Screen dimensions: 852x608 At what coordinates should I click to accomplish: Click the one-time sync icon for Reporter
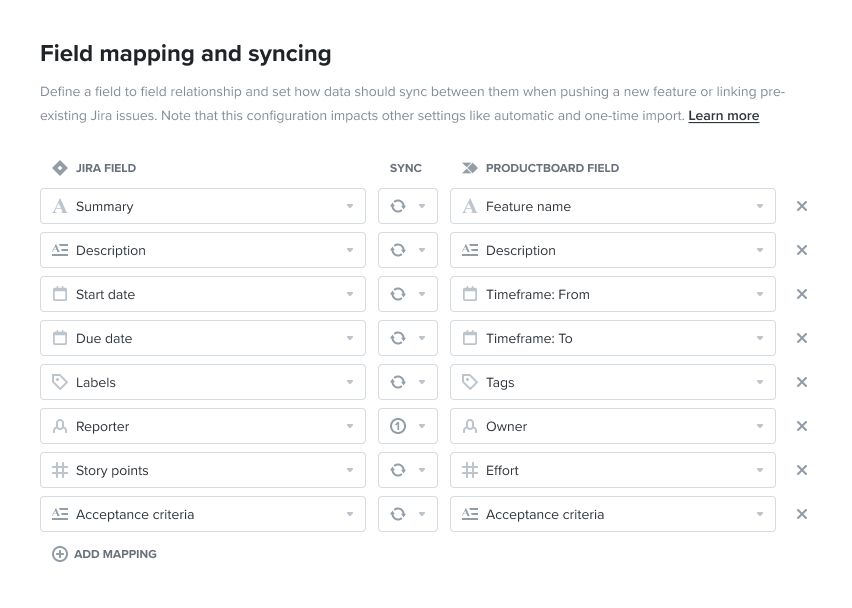coord(398,426)
